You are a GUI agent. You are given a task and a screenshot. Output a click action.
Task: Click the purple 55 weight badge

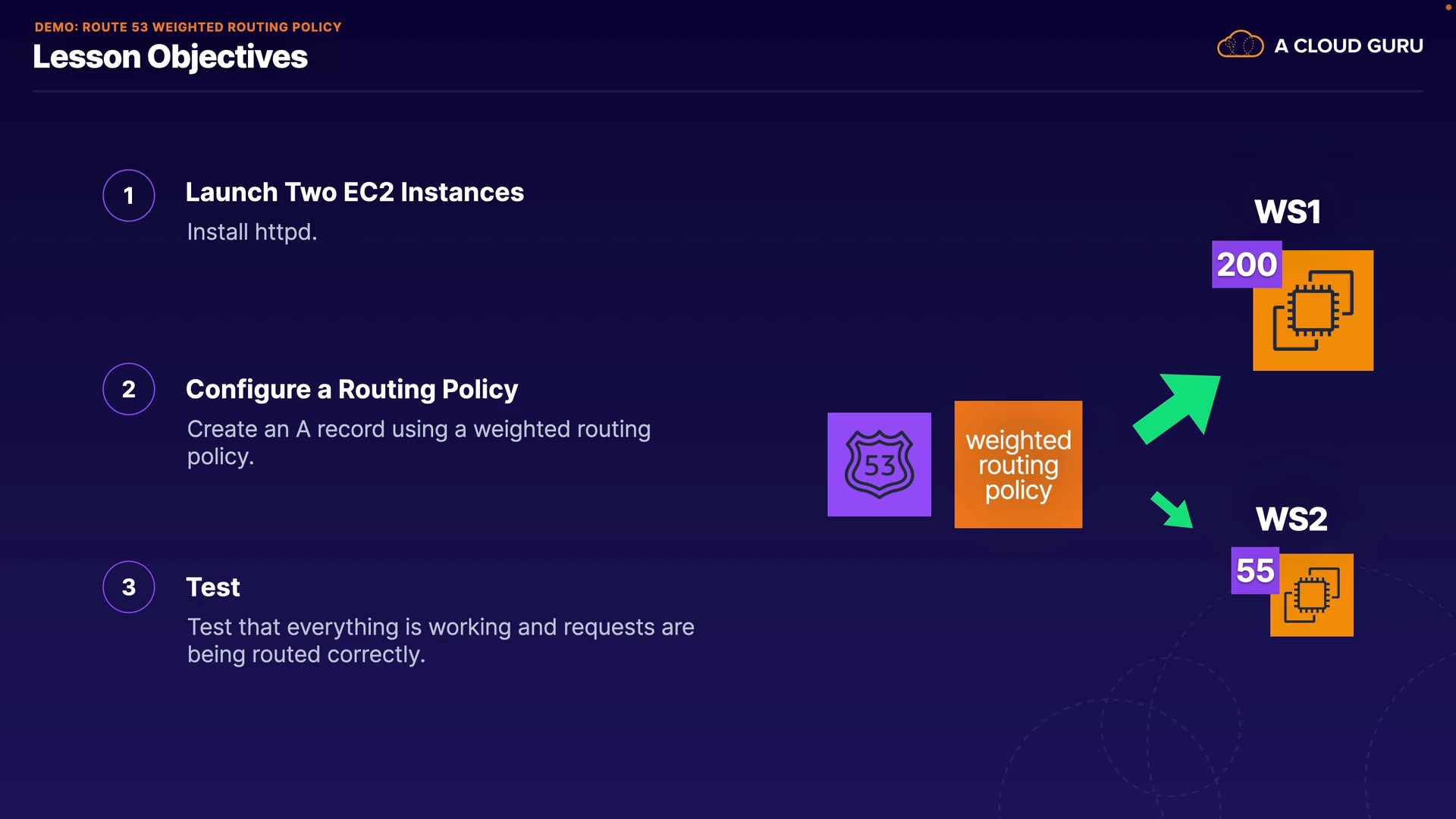(x=1254, y=570)
